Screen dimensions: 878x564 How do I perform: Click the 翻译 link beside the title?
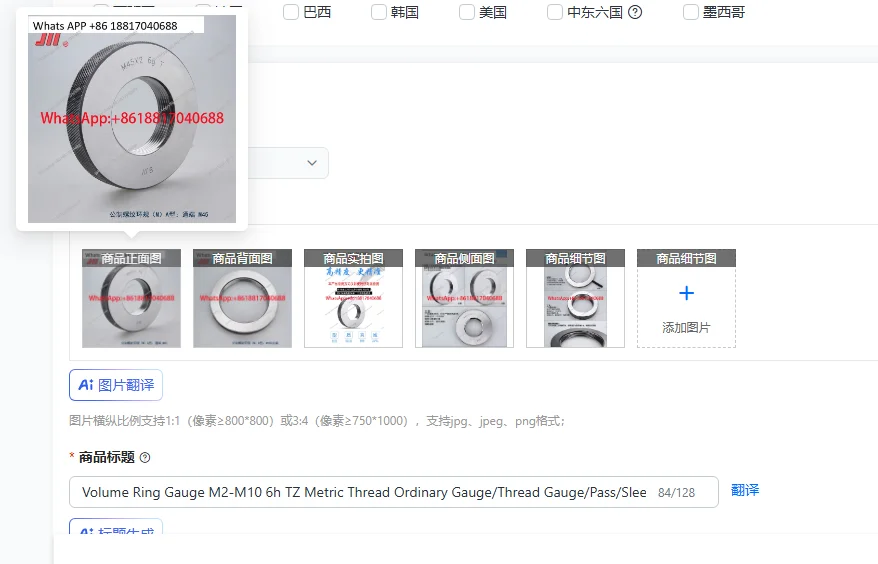tap(745, 490)
